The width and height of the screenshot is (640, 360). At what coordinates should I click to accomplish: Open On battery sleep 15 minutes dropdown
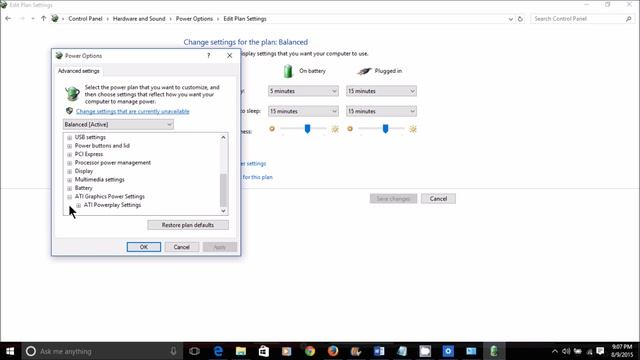pyautogui.click(x=303, y=111)
